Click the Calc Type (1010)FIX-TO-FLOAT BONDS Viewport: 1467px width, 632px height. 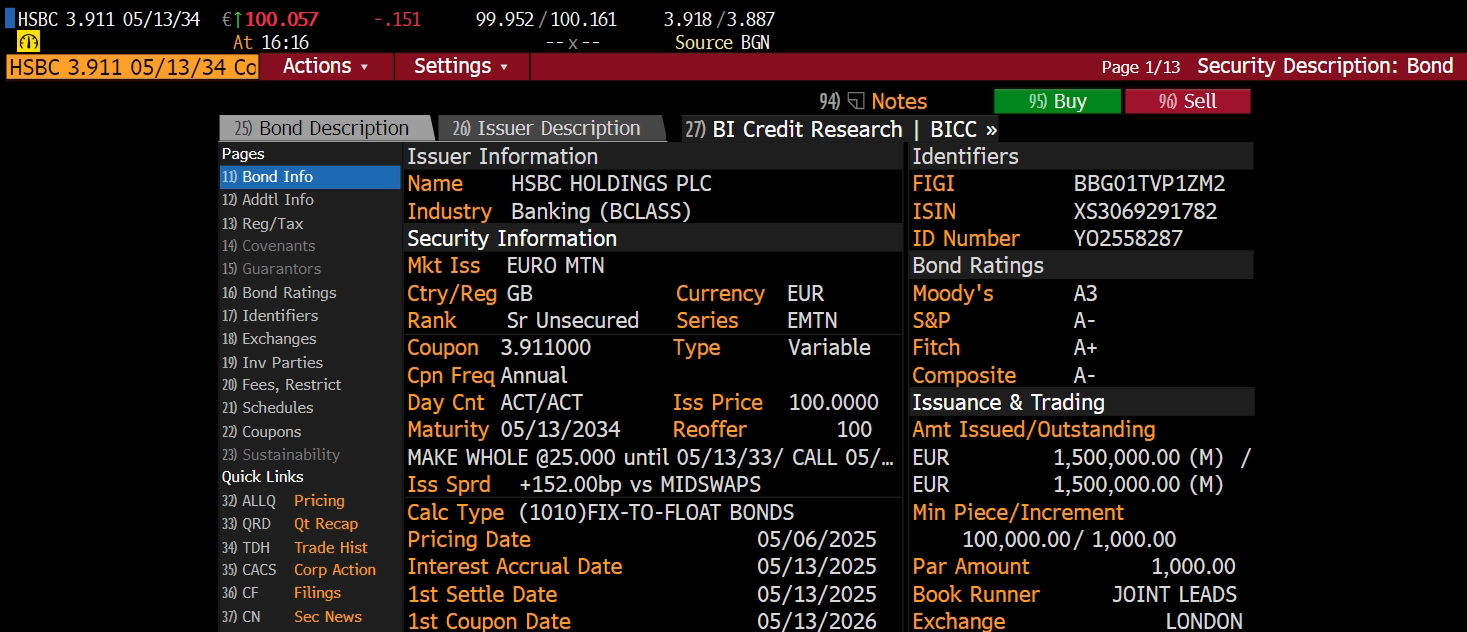pos(656,513)
